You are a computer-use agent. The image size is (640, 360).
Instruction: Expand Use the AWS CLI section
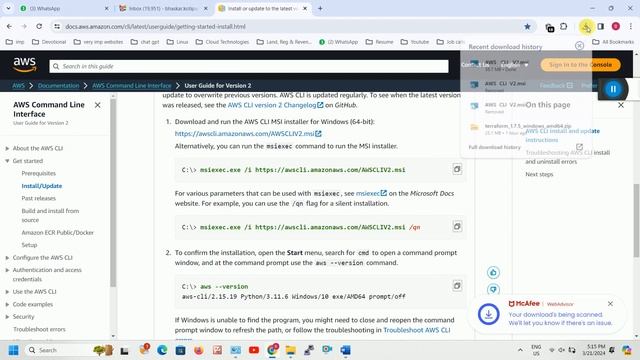click(7, 292)
